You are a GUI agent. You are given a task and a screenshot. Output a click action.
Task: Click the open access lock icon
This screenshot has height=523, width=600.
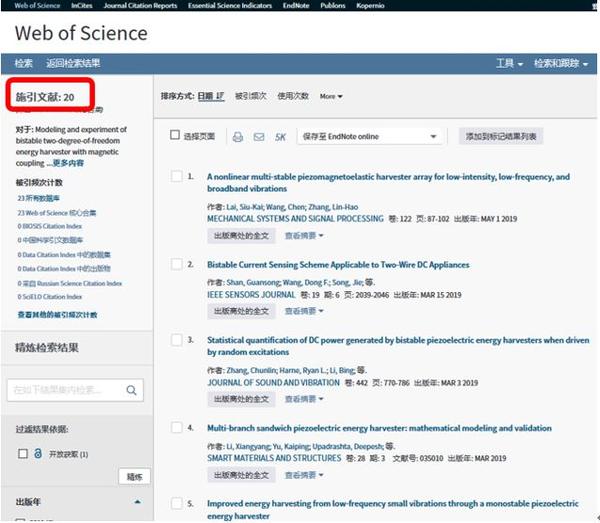coord(38,454)
